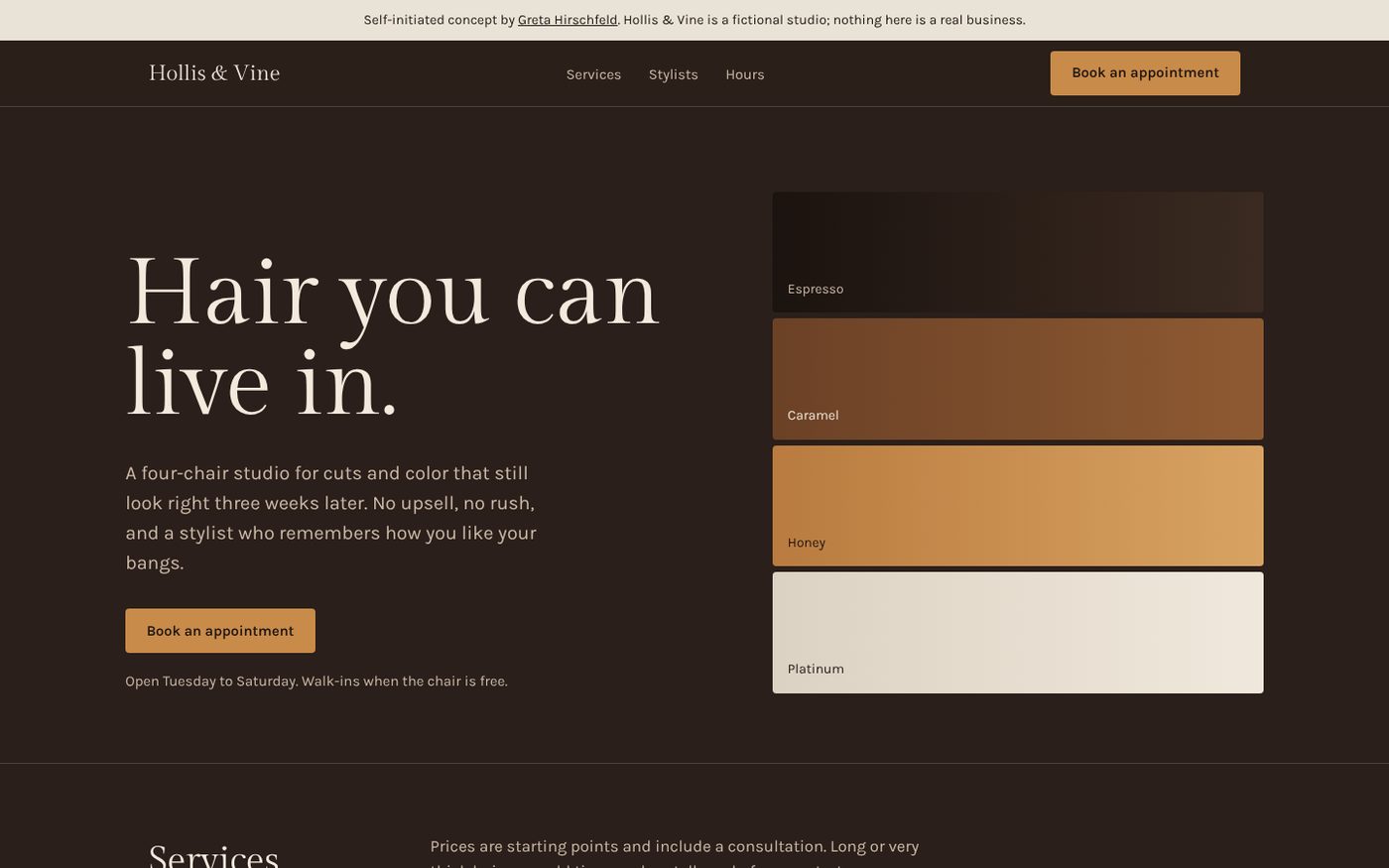Click Book an appointment below the hero paragraph

[220, 631]
